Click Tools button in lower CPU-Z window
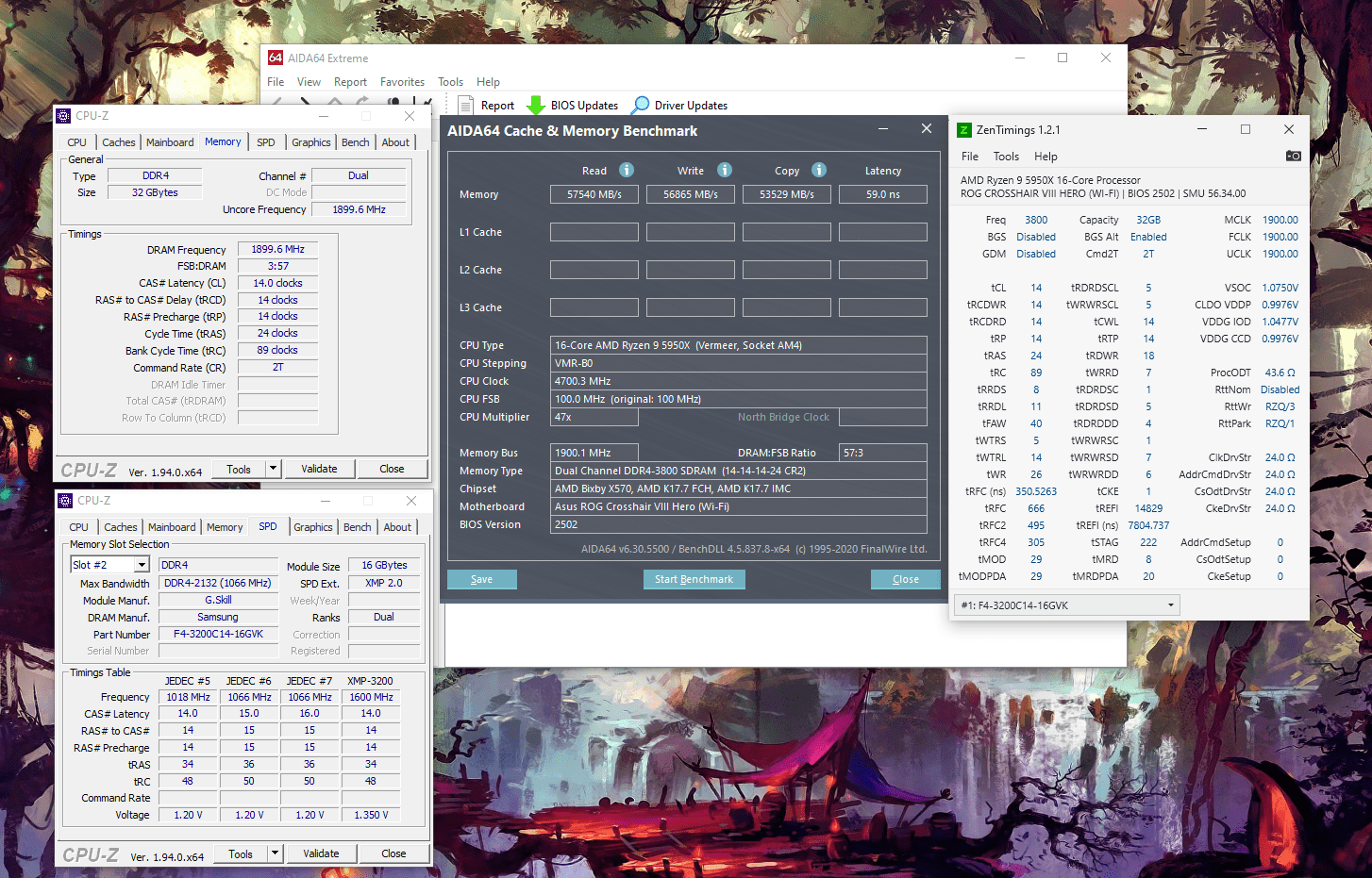The height and width of the screenshot is (878, 1372). coord(241,853)
